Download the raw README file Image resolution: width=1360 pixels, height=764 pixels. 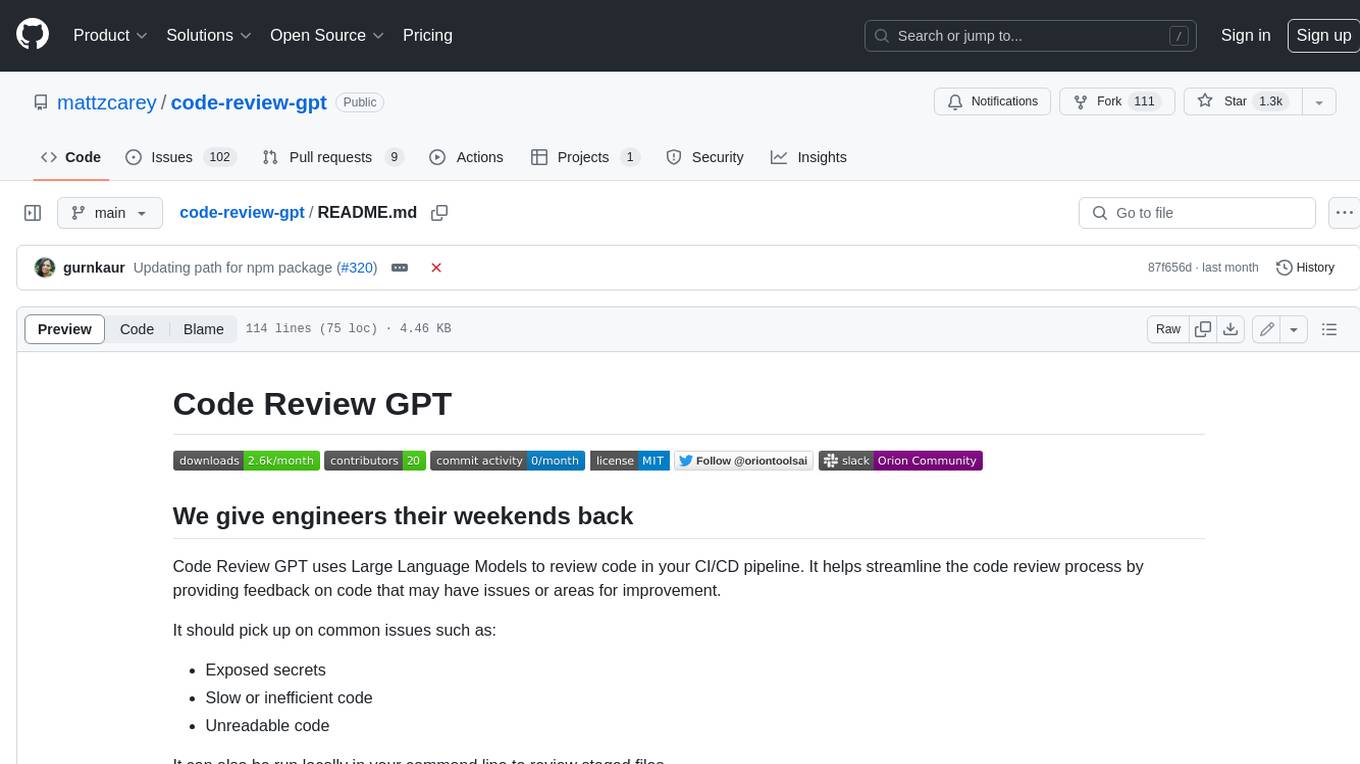(x=1232, y=329)
